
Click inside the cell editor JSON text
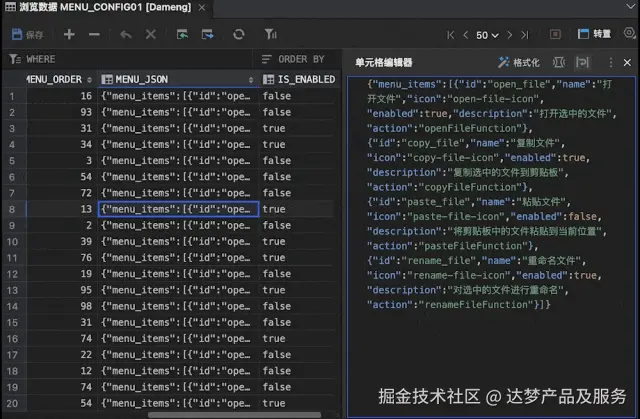[x=491, y=195]
